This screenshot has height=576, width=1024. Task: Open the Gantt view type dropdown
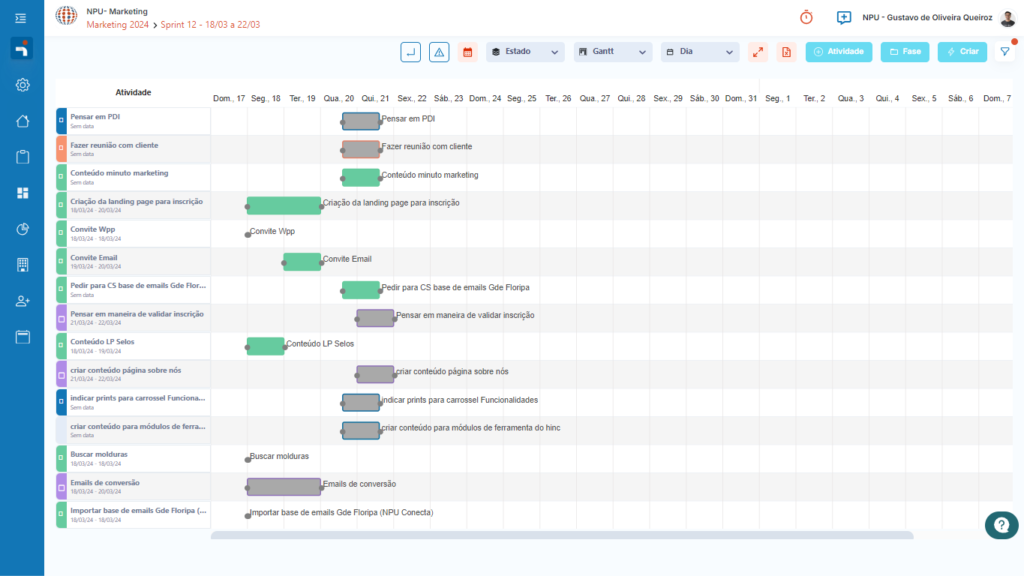612,52
